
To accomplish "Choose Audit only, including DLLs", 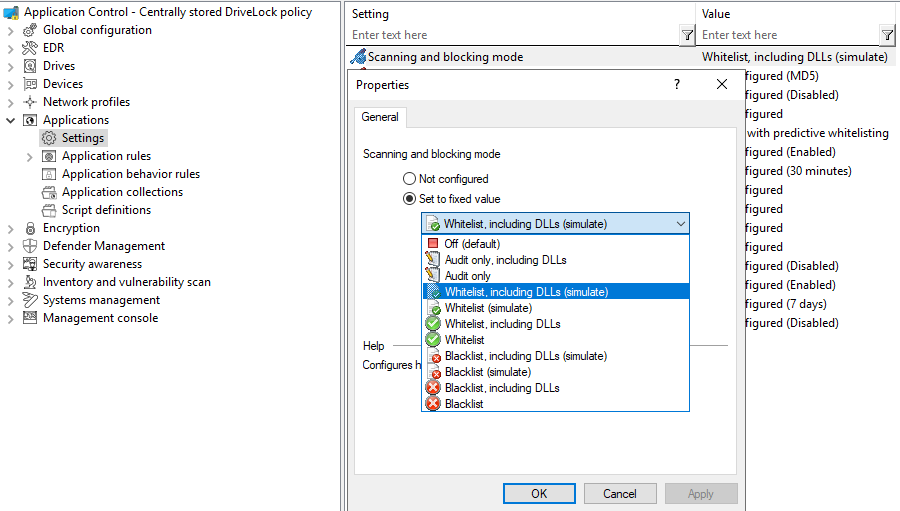I will coord(556,260).
